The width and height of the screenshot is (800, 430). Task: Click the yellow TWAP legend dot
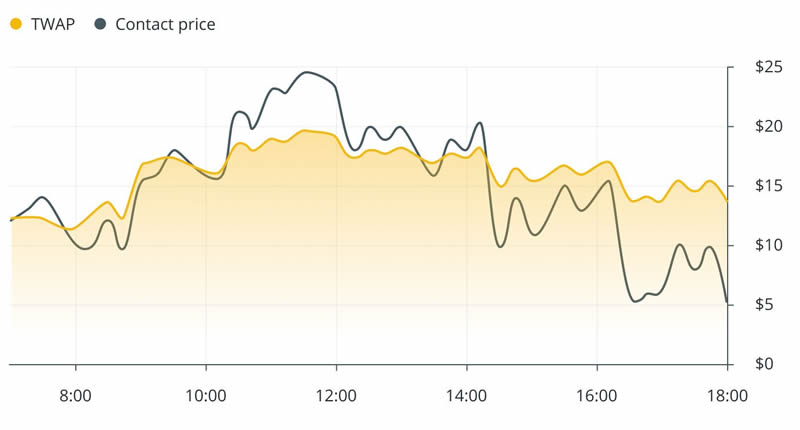click(x=15, y=24)
